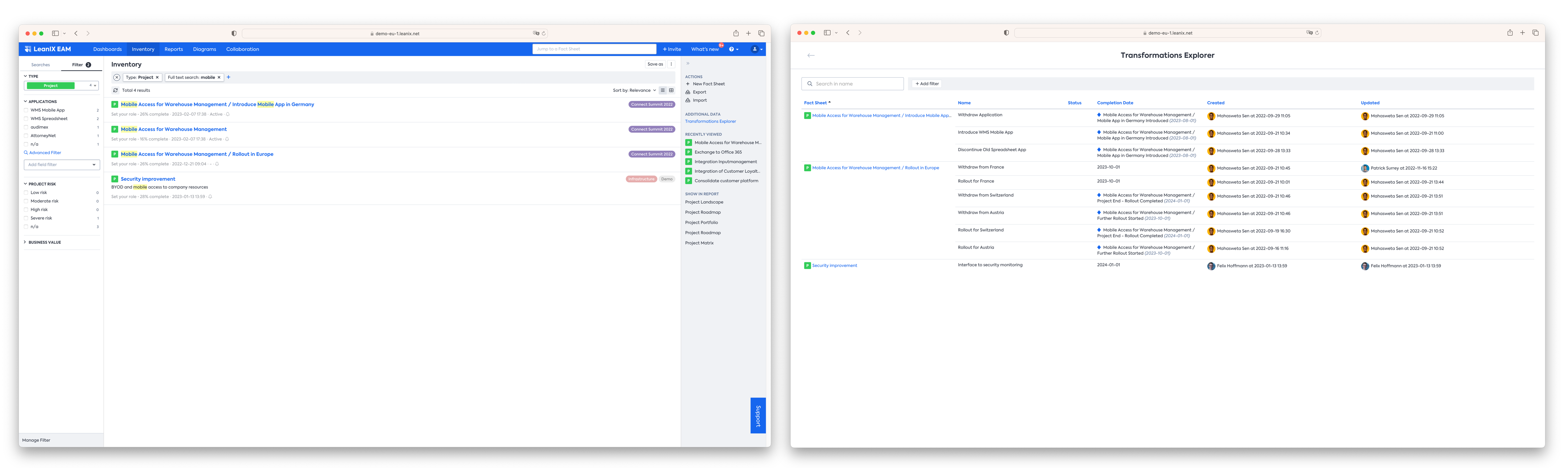The width and height of the screenshot is (1568, 468).
Task: Add a new filter with the plus icon
Action: (x=228, y=77)
